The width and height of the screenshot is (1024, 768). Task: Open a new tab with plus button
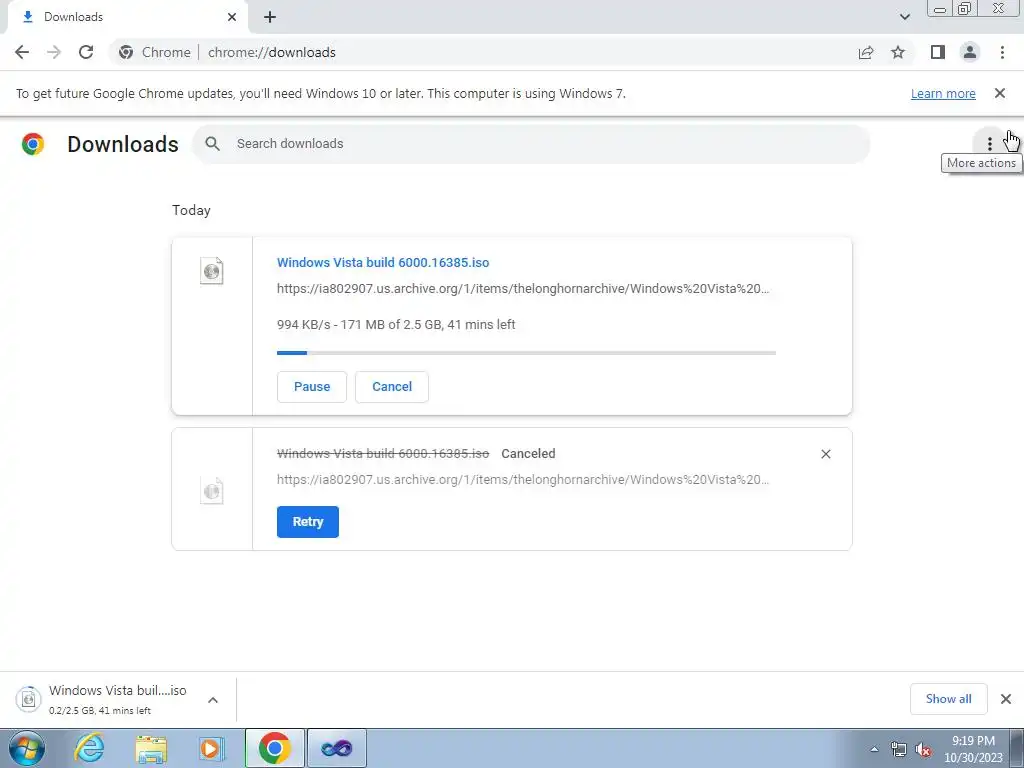tap(270, 17)
